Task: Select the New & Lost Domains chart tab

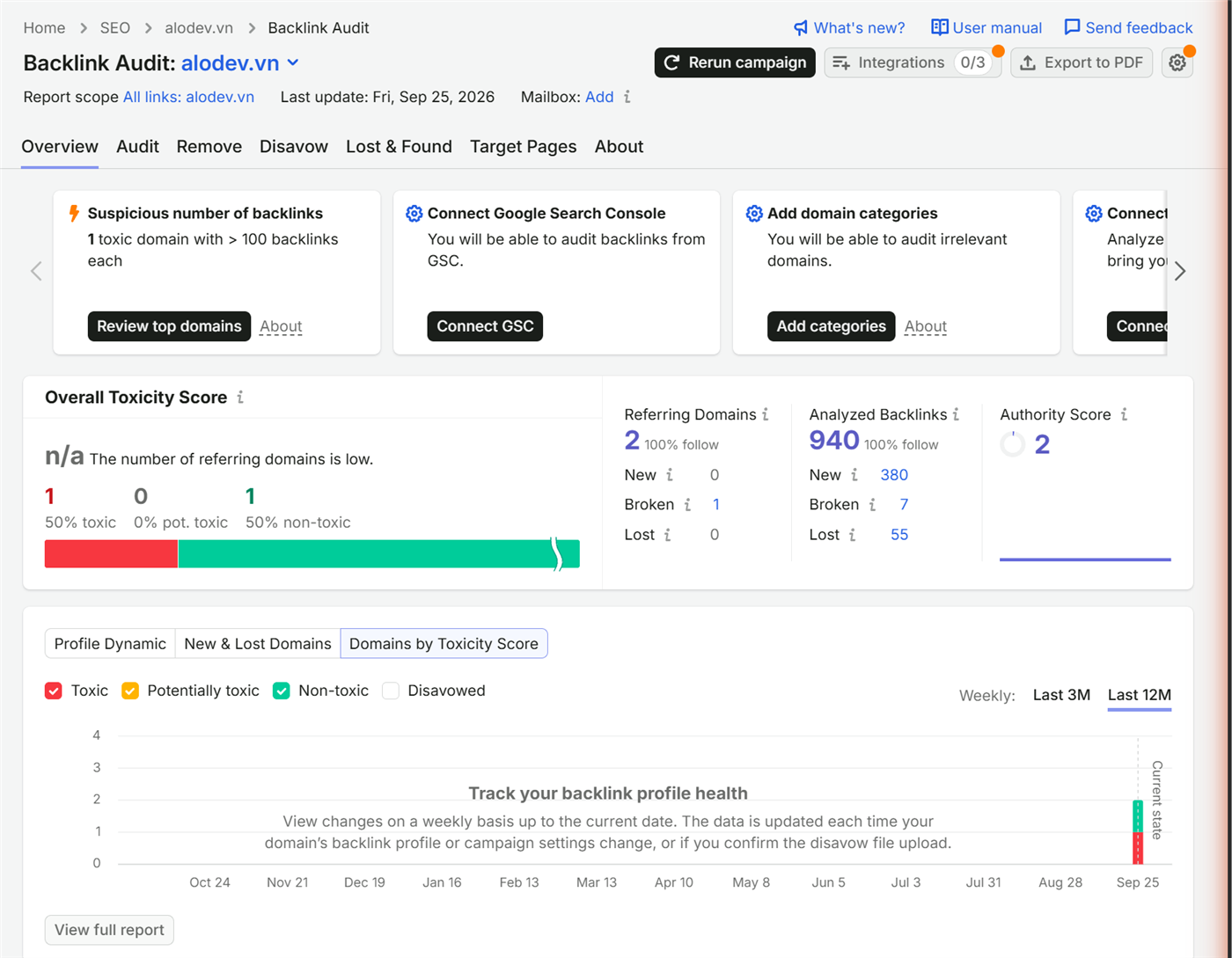Action: (x=258, y=644)
